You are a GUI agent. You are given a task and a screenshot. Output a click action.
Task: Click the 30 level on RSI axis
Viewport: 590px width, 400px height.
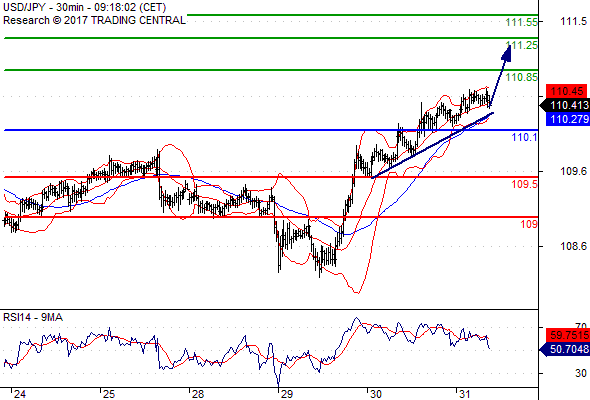(x=581, y=373)
